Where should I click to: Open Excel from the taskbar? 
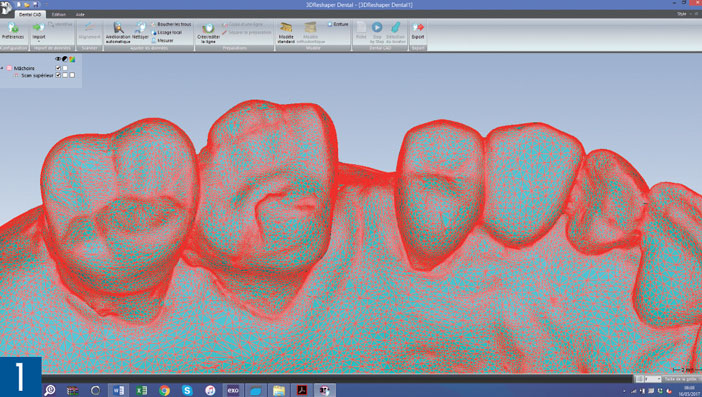click(141, 390)
